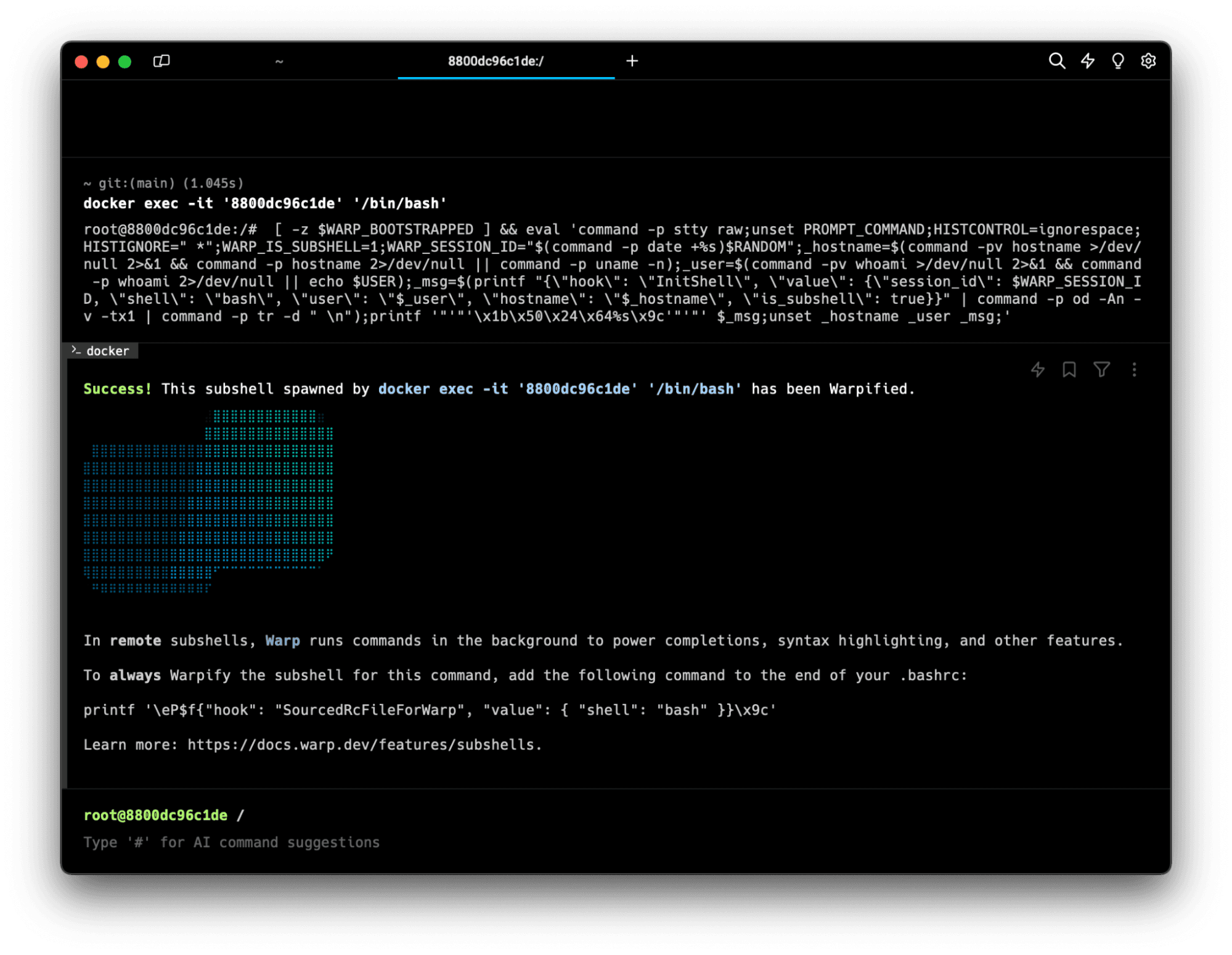Image resolution: width=1232 pixels, height=955 pixels.
Task: Switch to the ~ tab
Action: [x=279, y=61]
